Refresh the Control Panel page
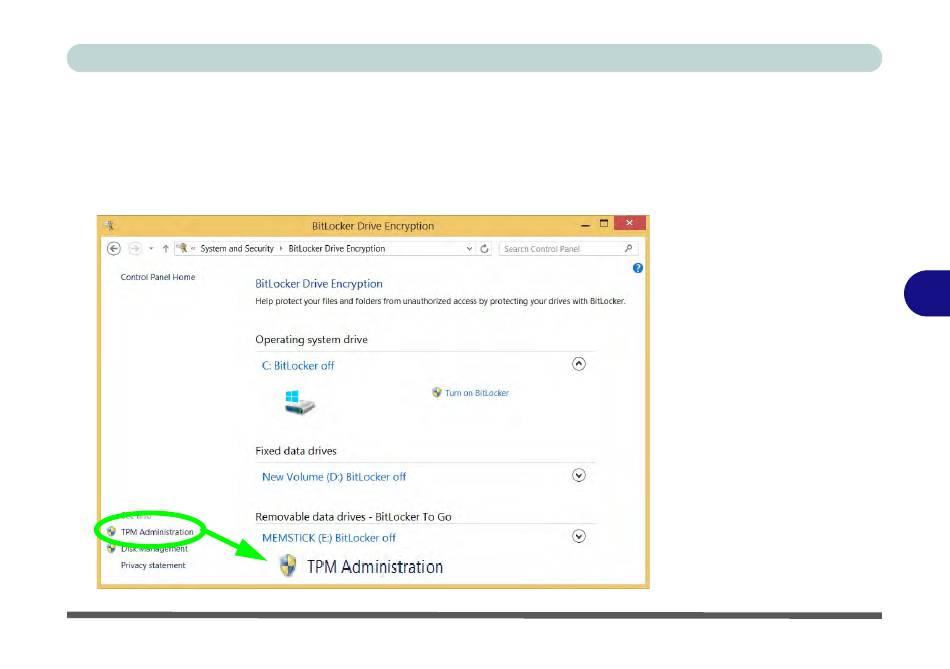Screen dimensions: 950x669 tap(484, 248)
